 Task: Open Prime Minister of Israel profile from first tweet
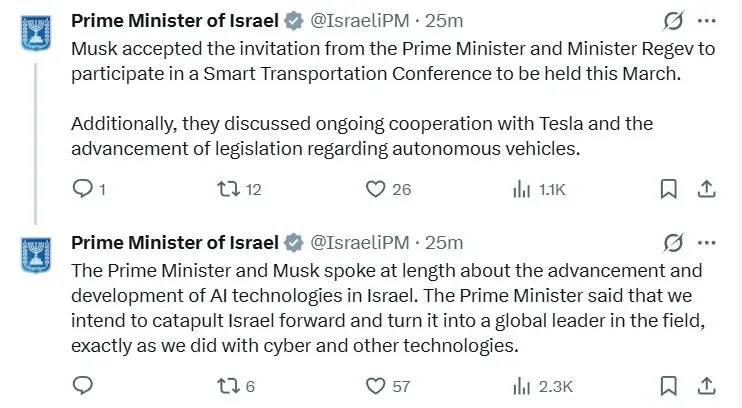click(x=174, y=21)
